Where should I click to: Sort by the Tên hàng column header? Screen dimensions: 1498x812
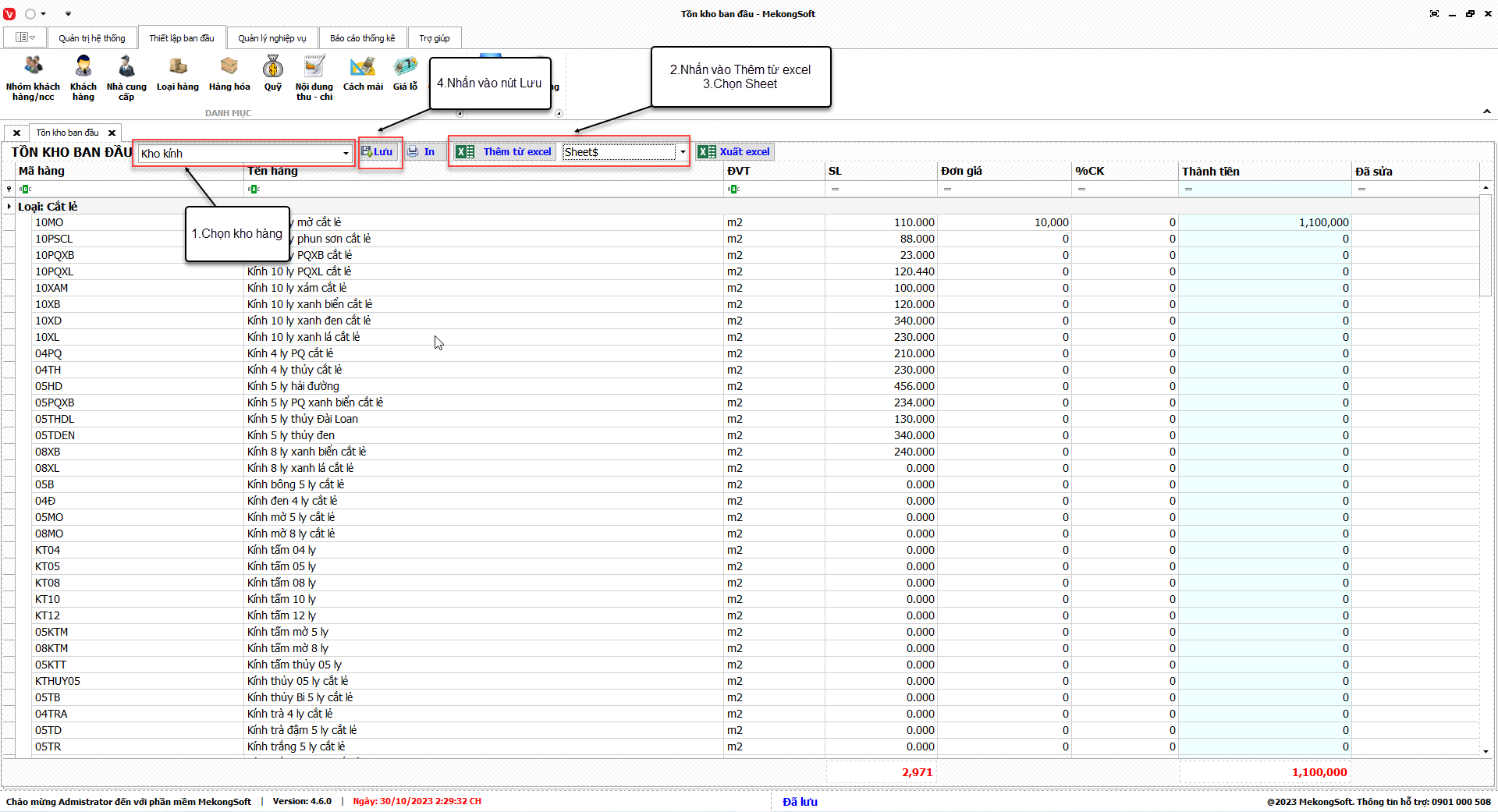pyautogui.click(x=484, y=172)
